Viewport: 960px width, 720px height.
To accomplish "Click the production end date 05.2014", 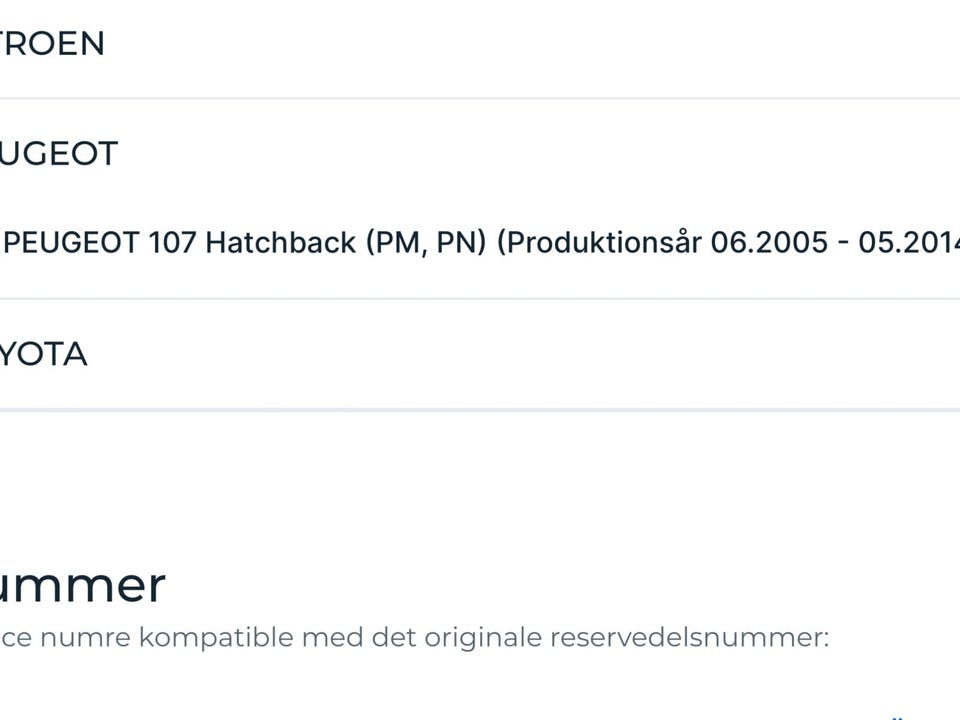I will (908, 243).
